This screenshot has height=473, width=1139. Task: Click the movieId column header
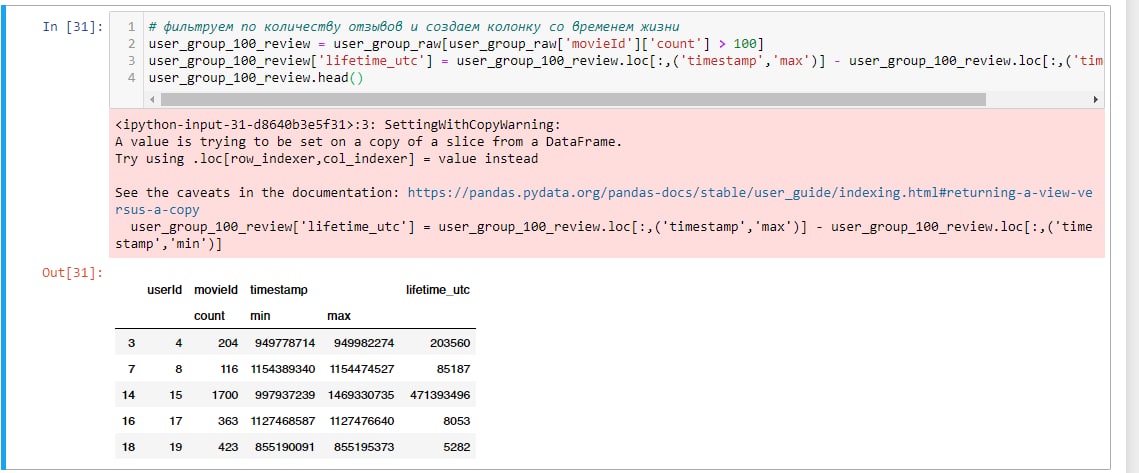[x=216, y=290]
